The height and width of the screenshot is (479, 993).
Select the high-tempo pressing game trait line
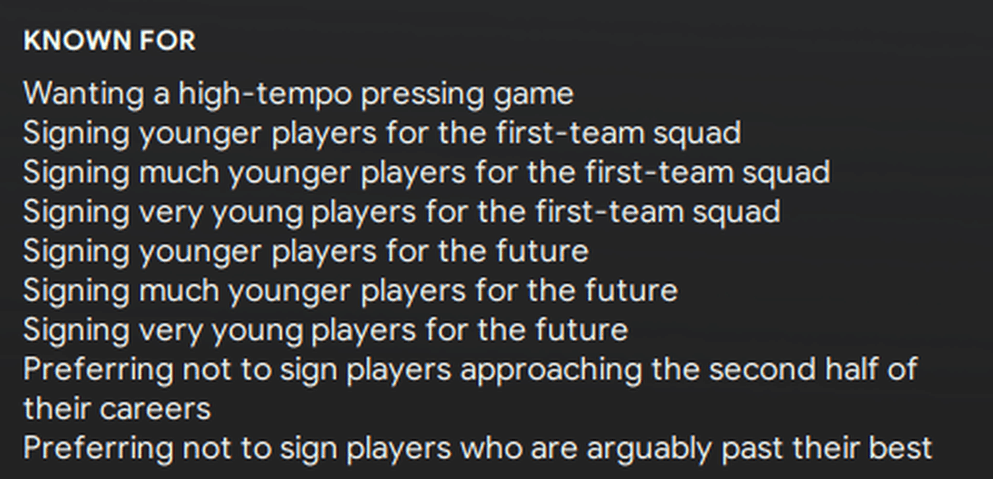(x=298, y=94)
